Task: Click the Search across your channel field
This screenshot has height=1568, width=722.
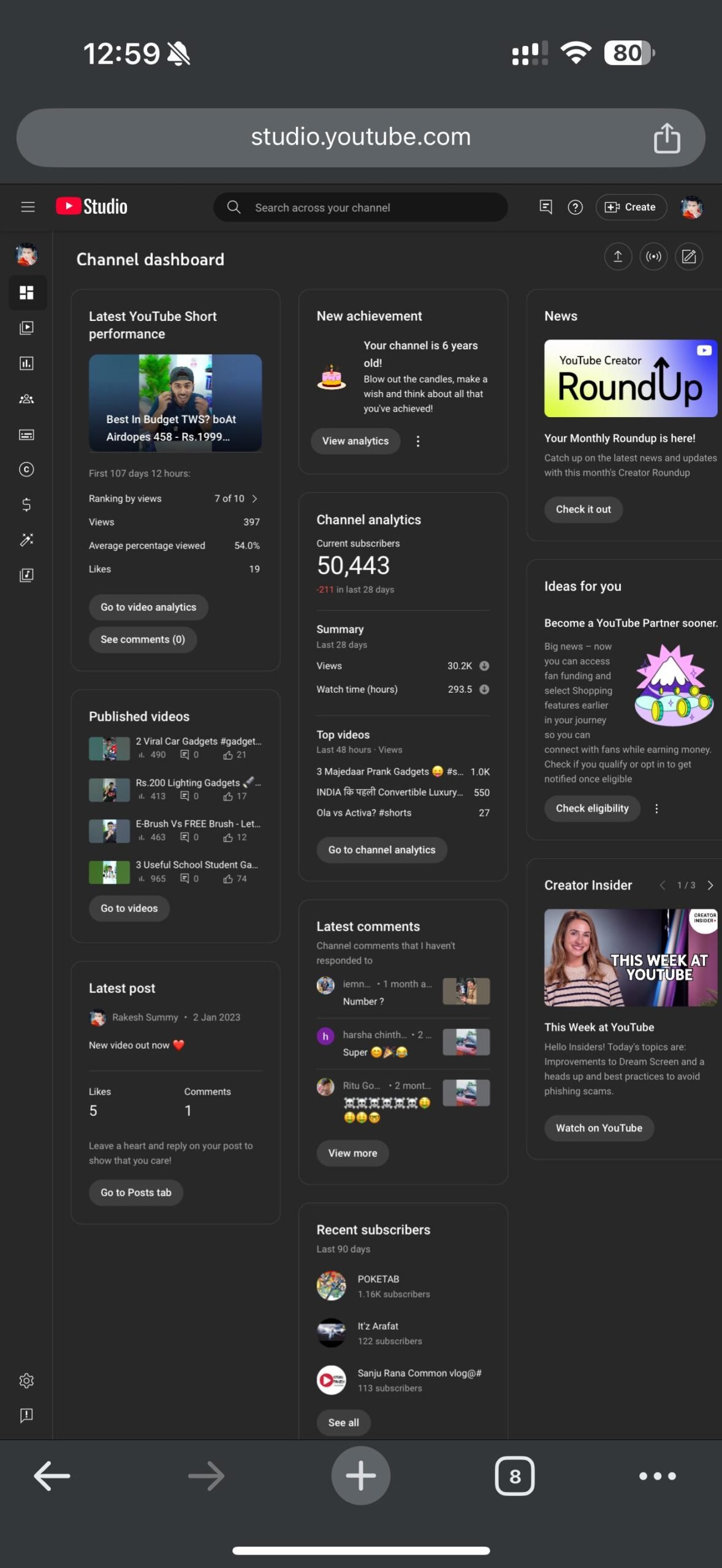Action: coord(360,207)
